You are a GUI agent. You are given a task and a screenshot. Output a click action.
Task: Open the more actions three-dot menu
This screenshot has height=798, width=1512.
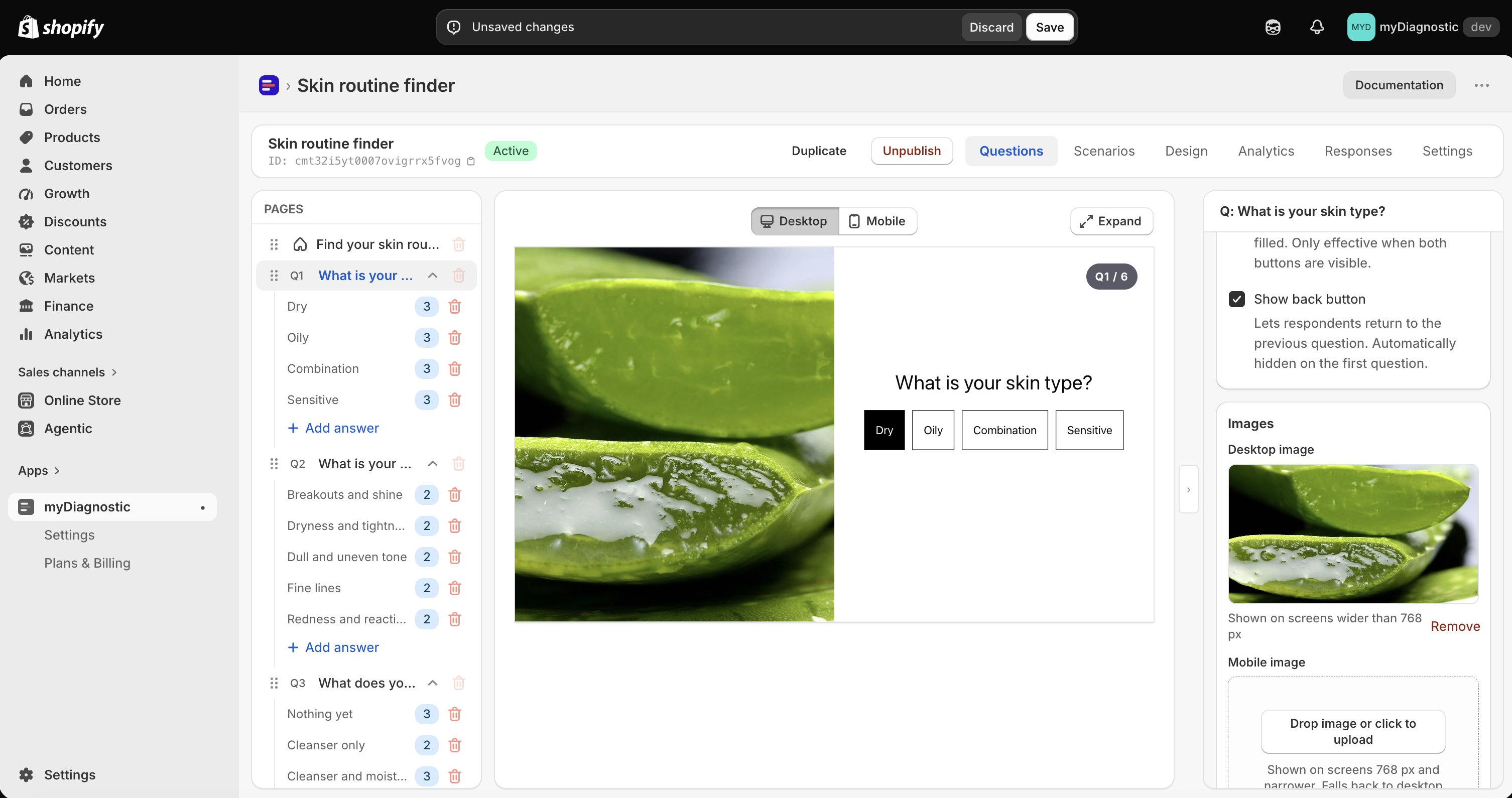(x=1481, y=85)
